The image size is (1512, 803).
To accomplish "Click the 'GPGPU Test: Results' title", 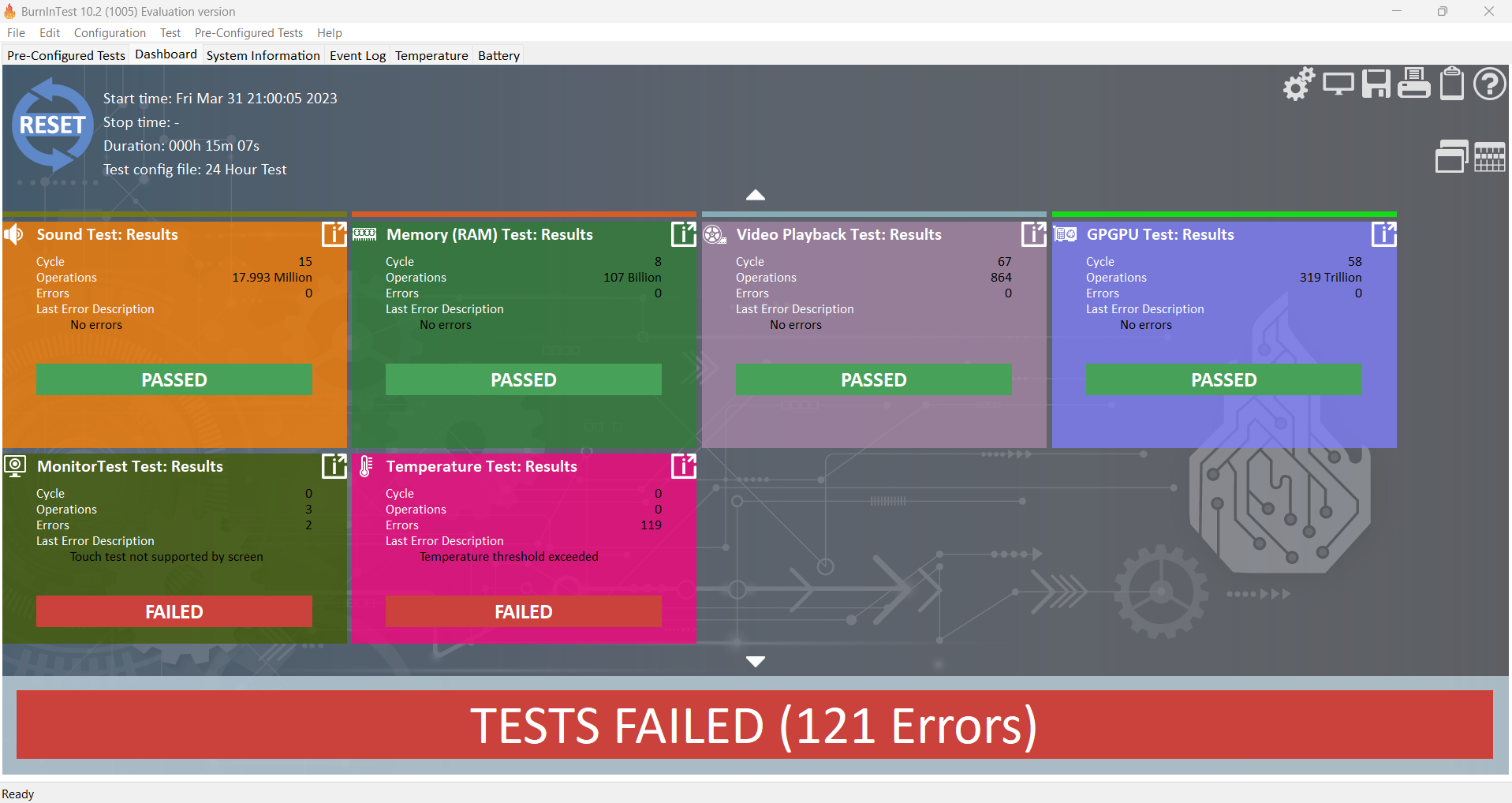I will pyautogui.click(x=1160, y=234).
